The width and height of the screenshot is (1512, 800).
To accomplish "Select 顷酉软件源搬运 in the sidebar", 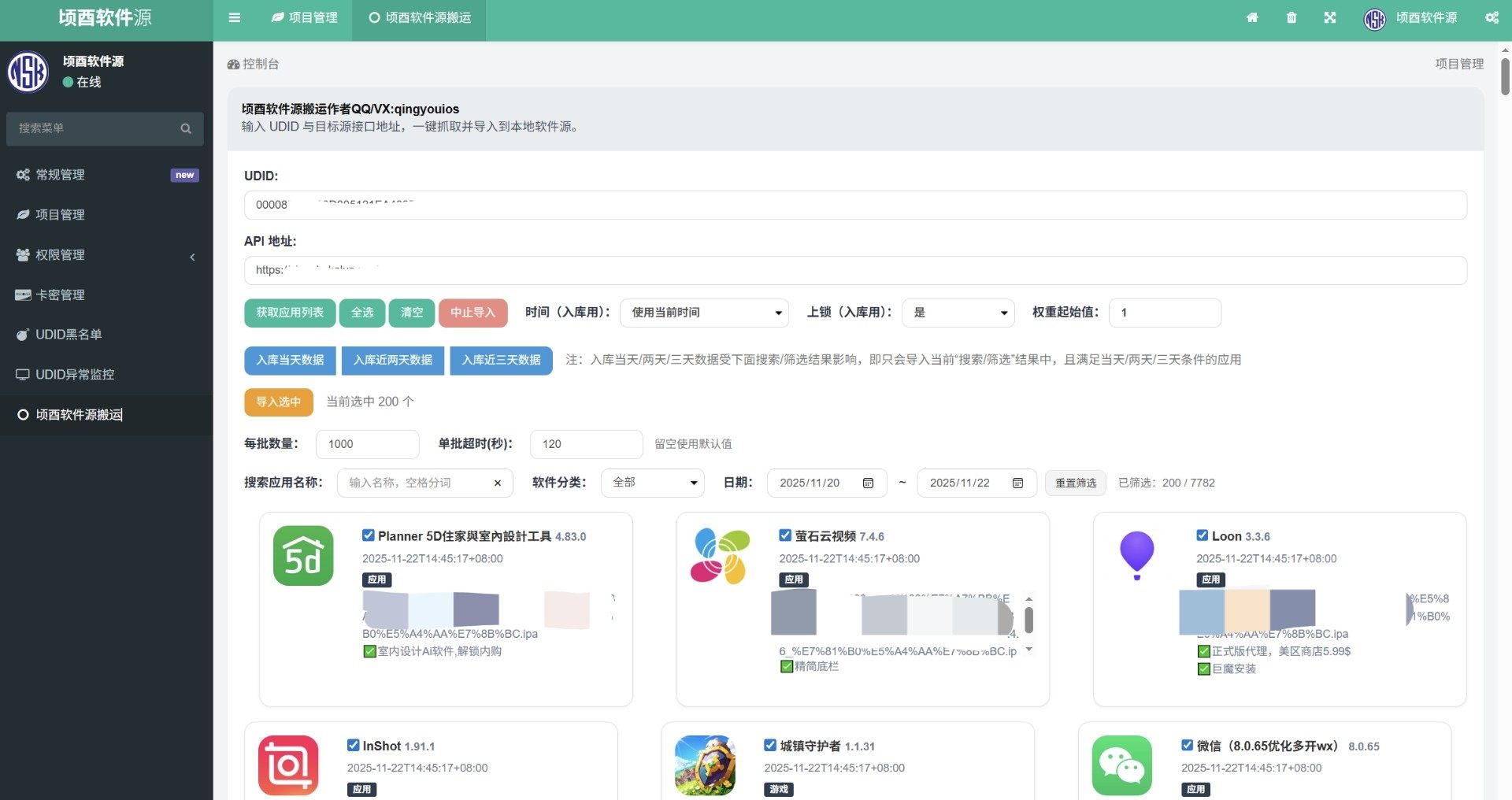I will [x=106, y=415].
